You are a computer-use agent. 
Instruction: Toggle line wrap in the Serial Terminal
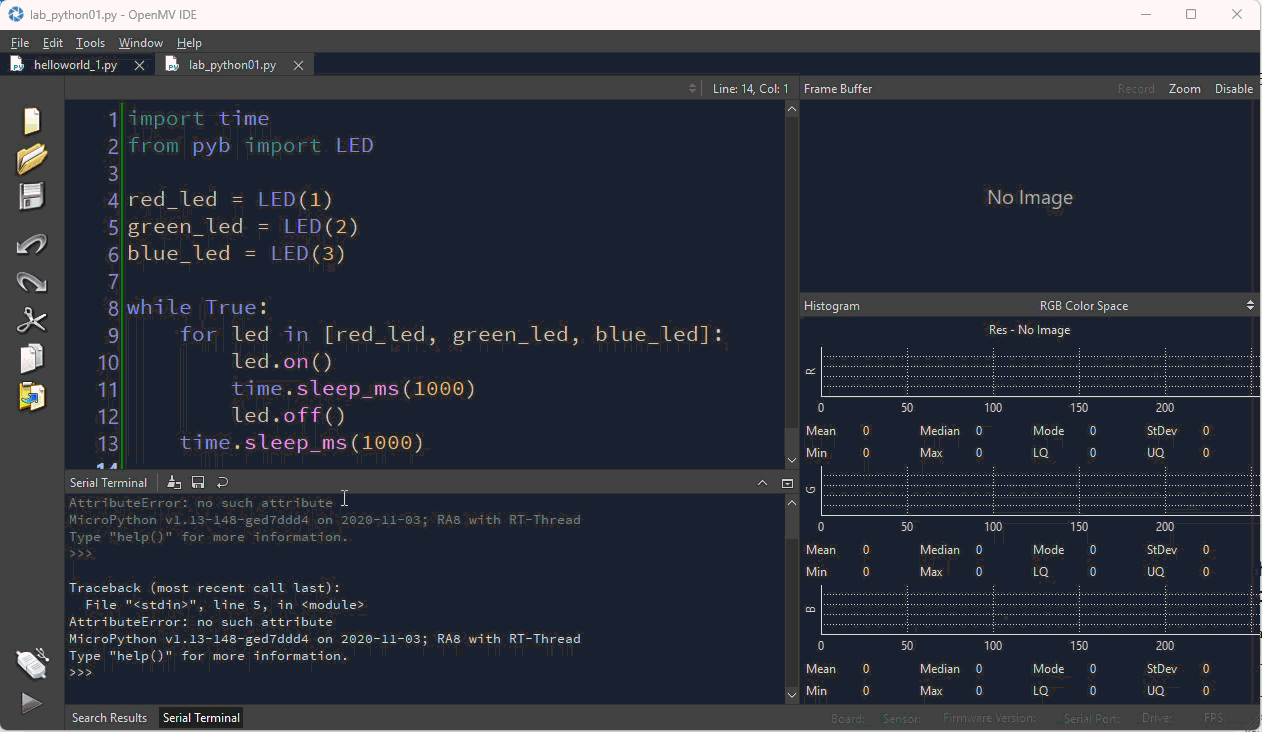tap(222, 483)
